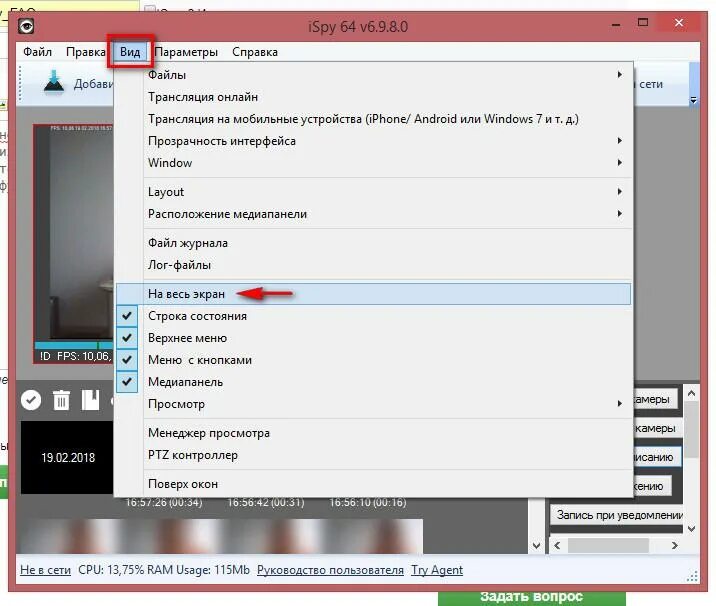The image size is (716, 606).
Task: Expand Расположение медиапанели submenu
Action: [x=374, y=214]
